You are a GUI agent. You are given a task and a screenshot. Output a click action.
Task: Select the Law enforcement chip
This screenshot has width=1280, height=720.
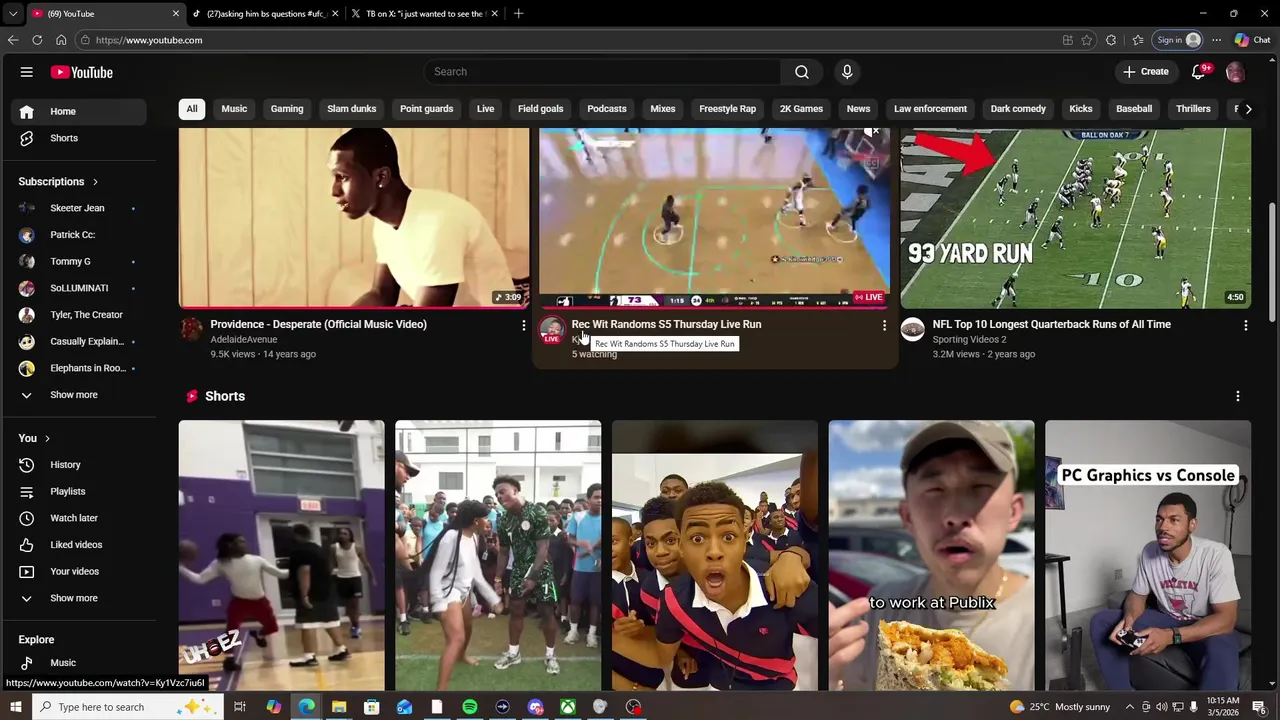930,109
